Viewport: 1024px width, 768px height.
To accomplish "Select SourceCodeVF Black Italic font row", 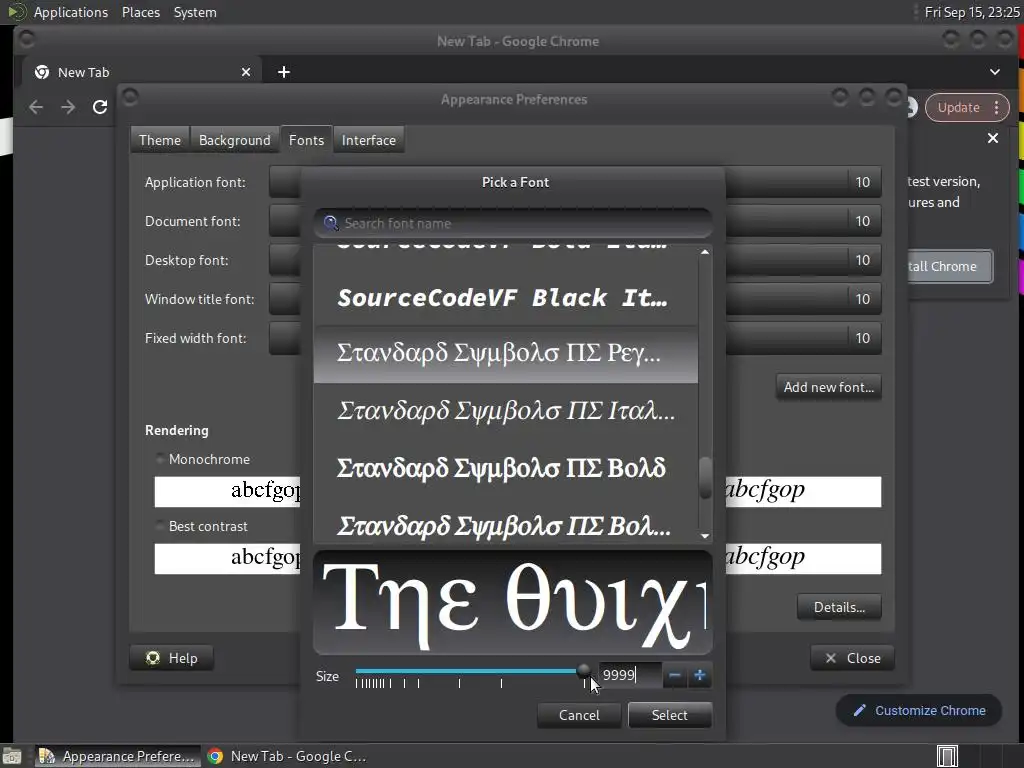I will [505, 298].
